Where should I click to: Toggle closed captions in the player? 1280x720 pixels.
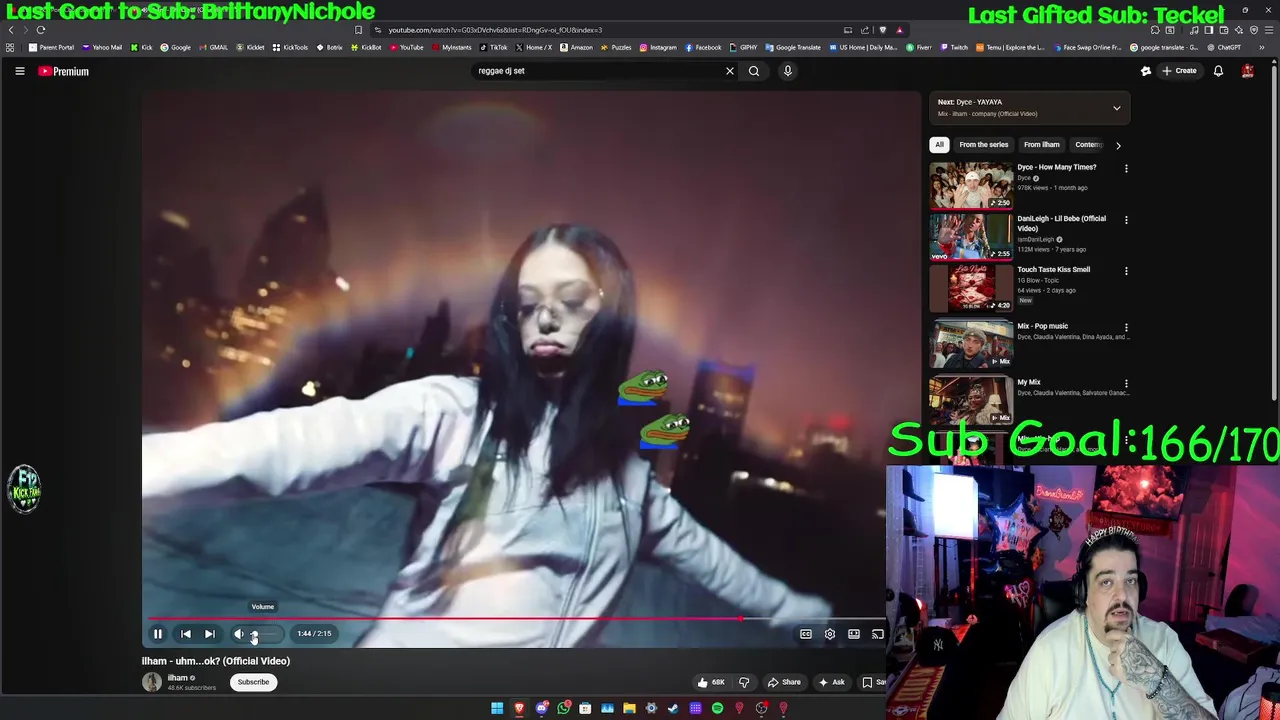(x=805, y=633)
